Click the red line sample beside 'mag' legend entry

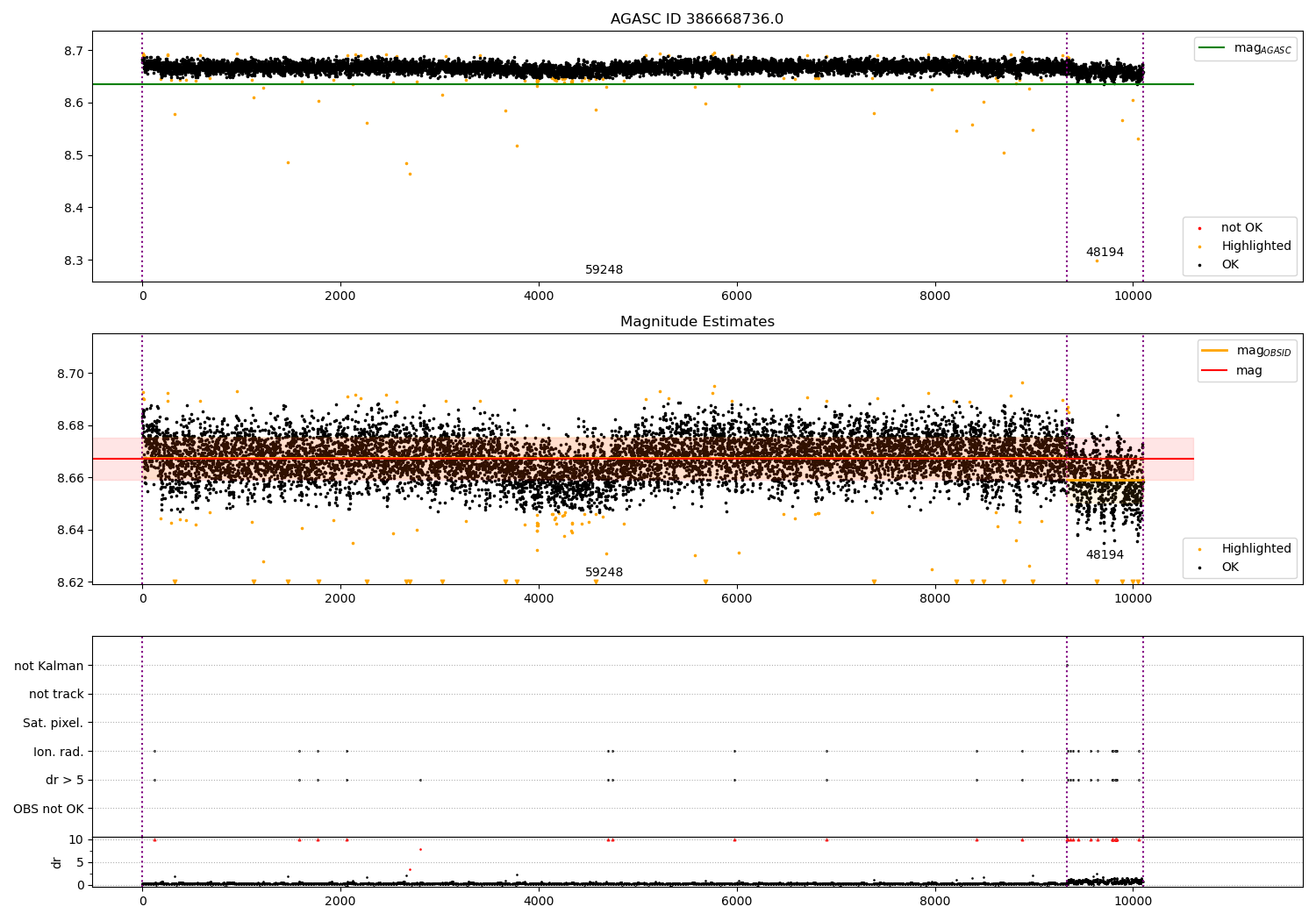coord(1215,371)
